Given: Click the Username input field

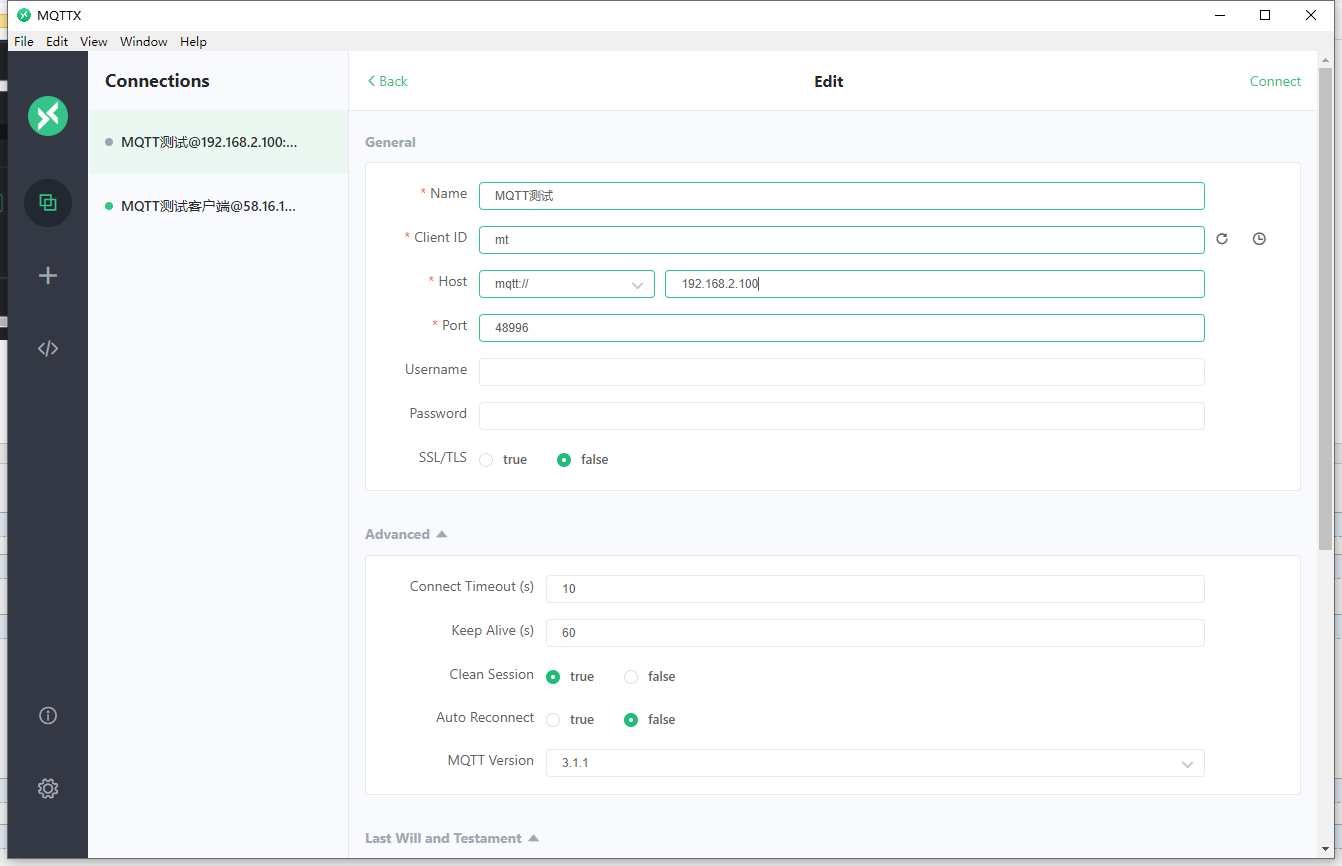Looking at the screenshot, I should tap(842, 372).
